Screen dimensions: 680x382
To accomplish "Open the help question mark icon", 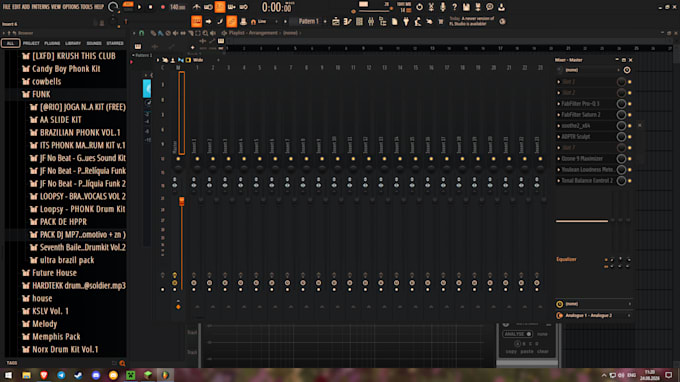I will click(x=454, y=7).
